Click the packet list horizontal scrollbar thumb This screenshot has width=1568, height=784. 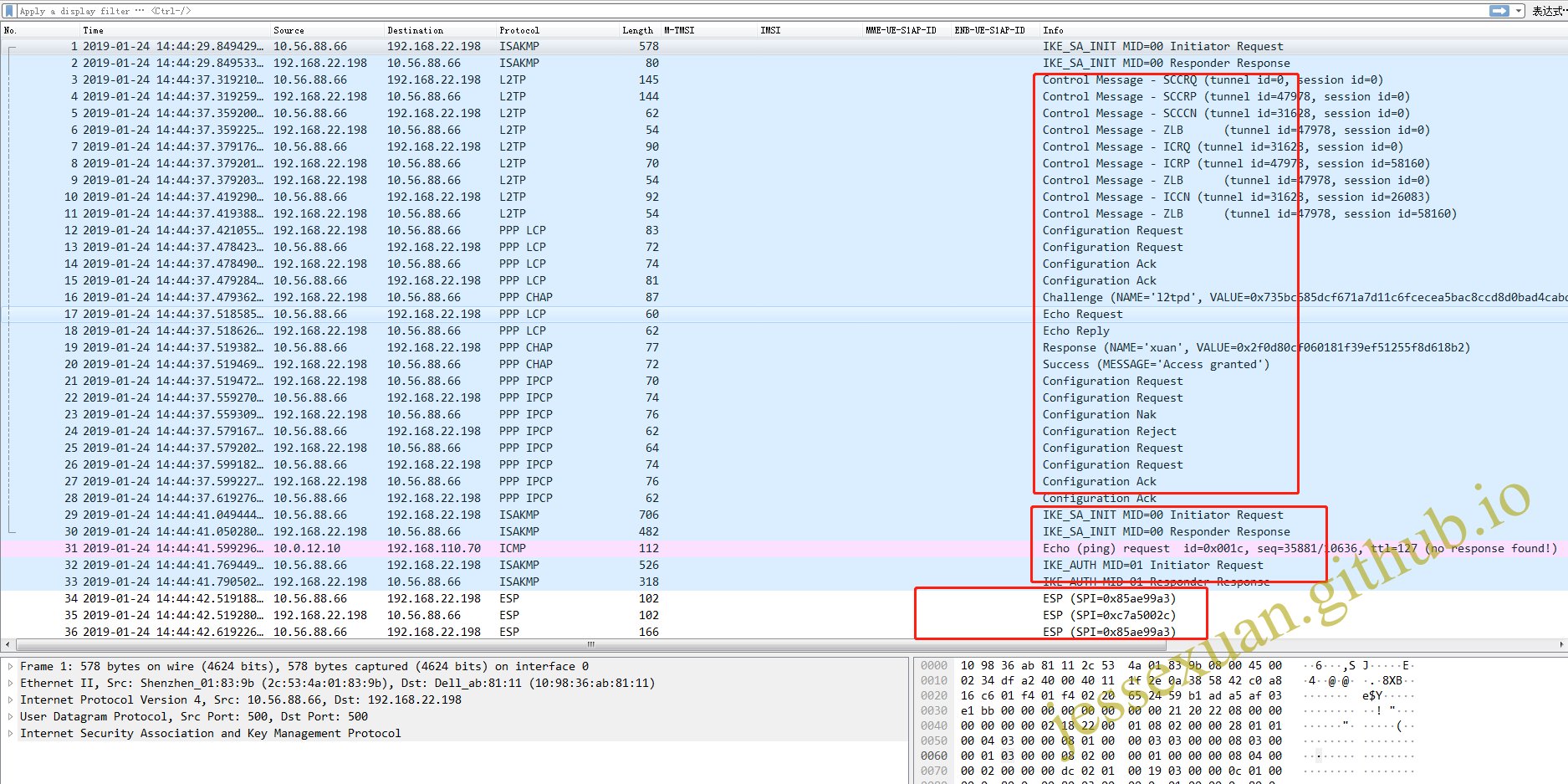(591, 644)
